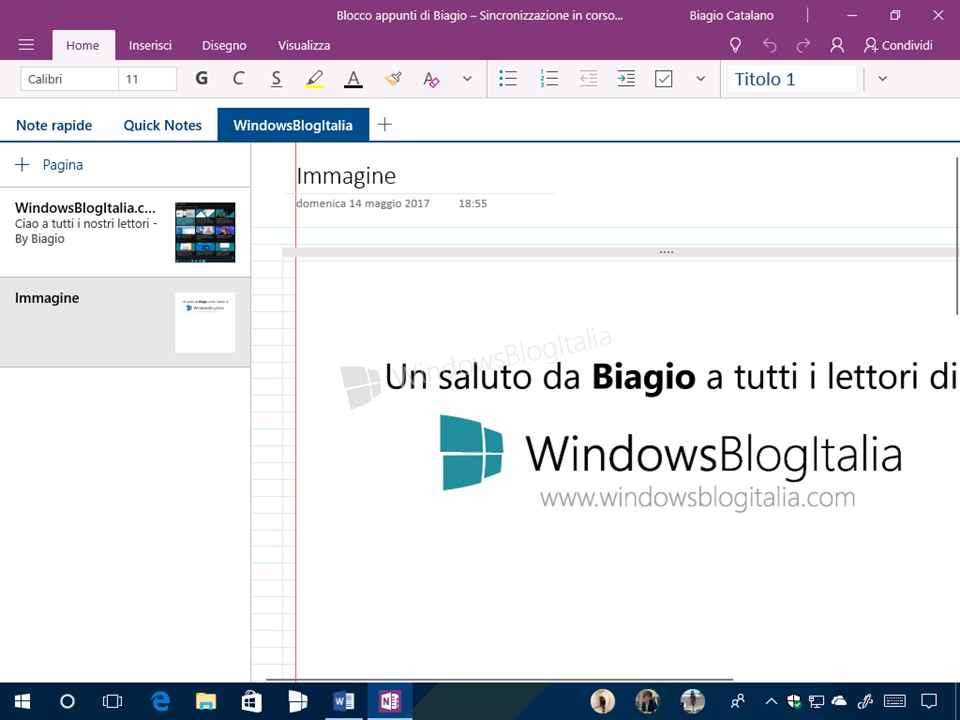Open the hamburger navigation menu

click(26, 45)
